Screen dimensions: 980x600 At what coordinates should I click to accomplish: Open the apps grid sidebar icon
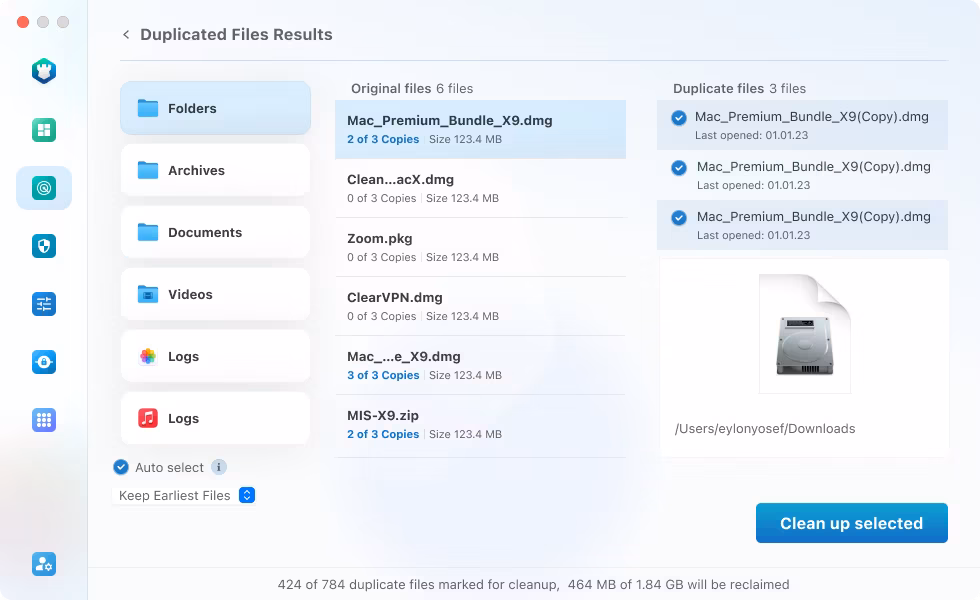[44, 420]
